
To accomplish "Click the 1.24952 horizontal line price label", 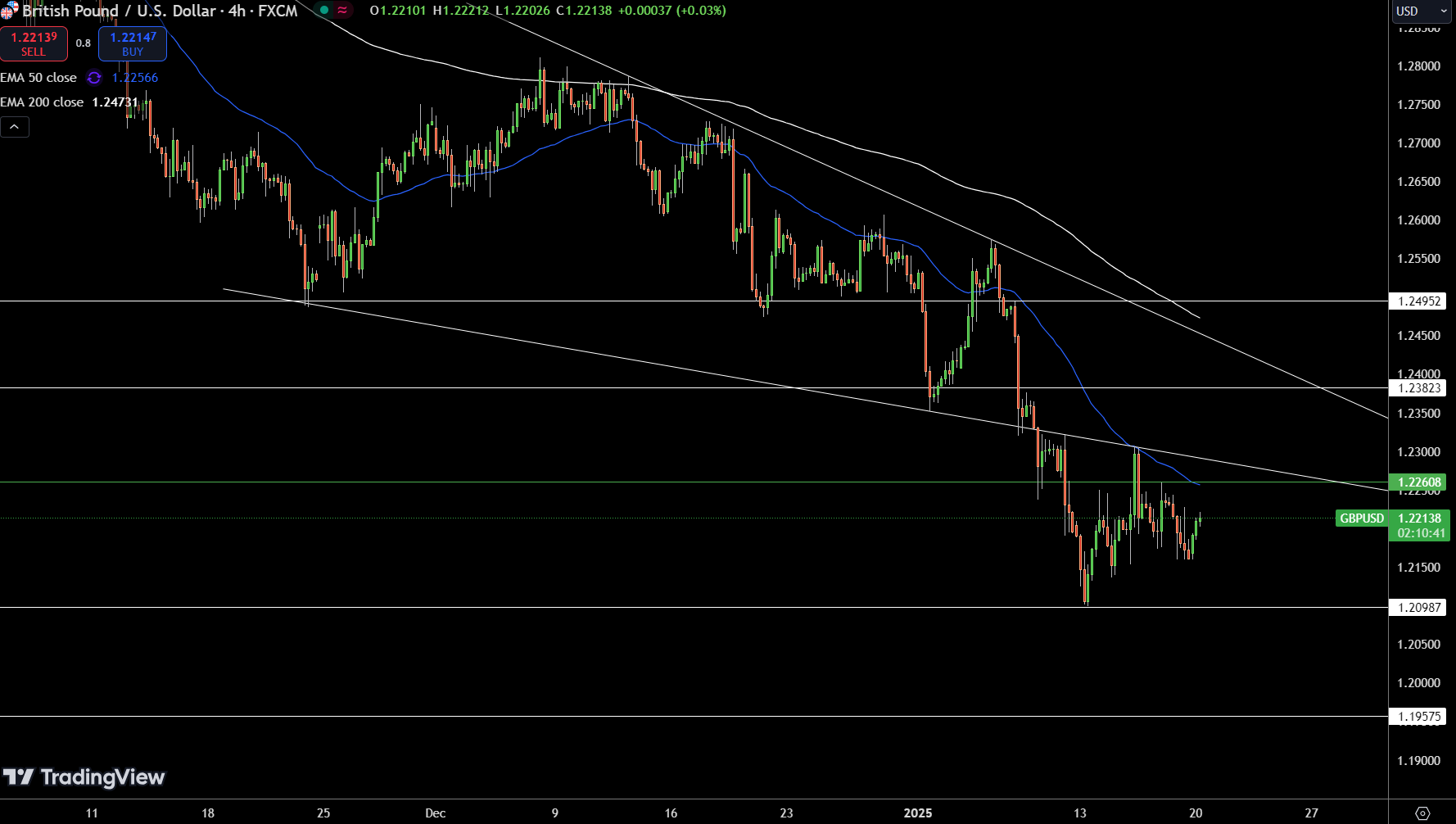I will (1418, 301).
